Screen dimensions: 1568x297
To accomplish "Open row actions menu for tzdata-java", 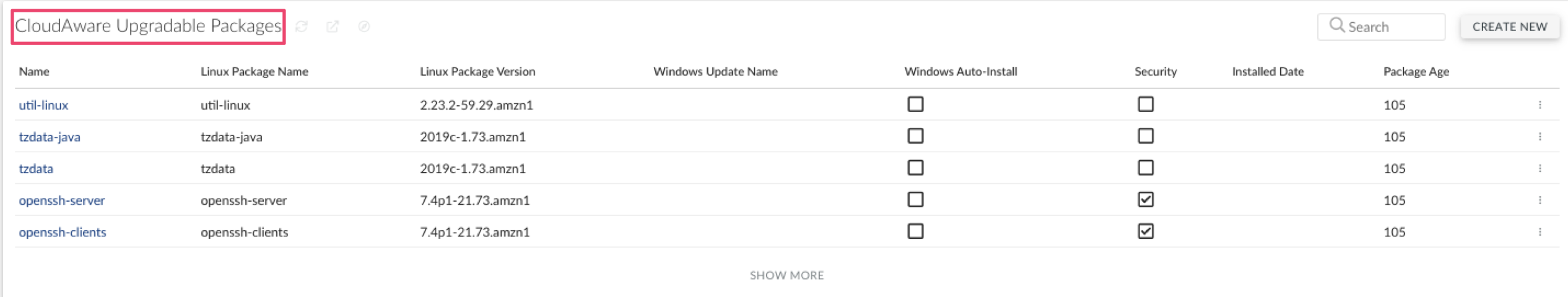I will pos(1540,137).
